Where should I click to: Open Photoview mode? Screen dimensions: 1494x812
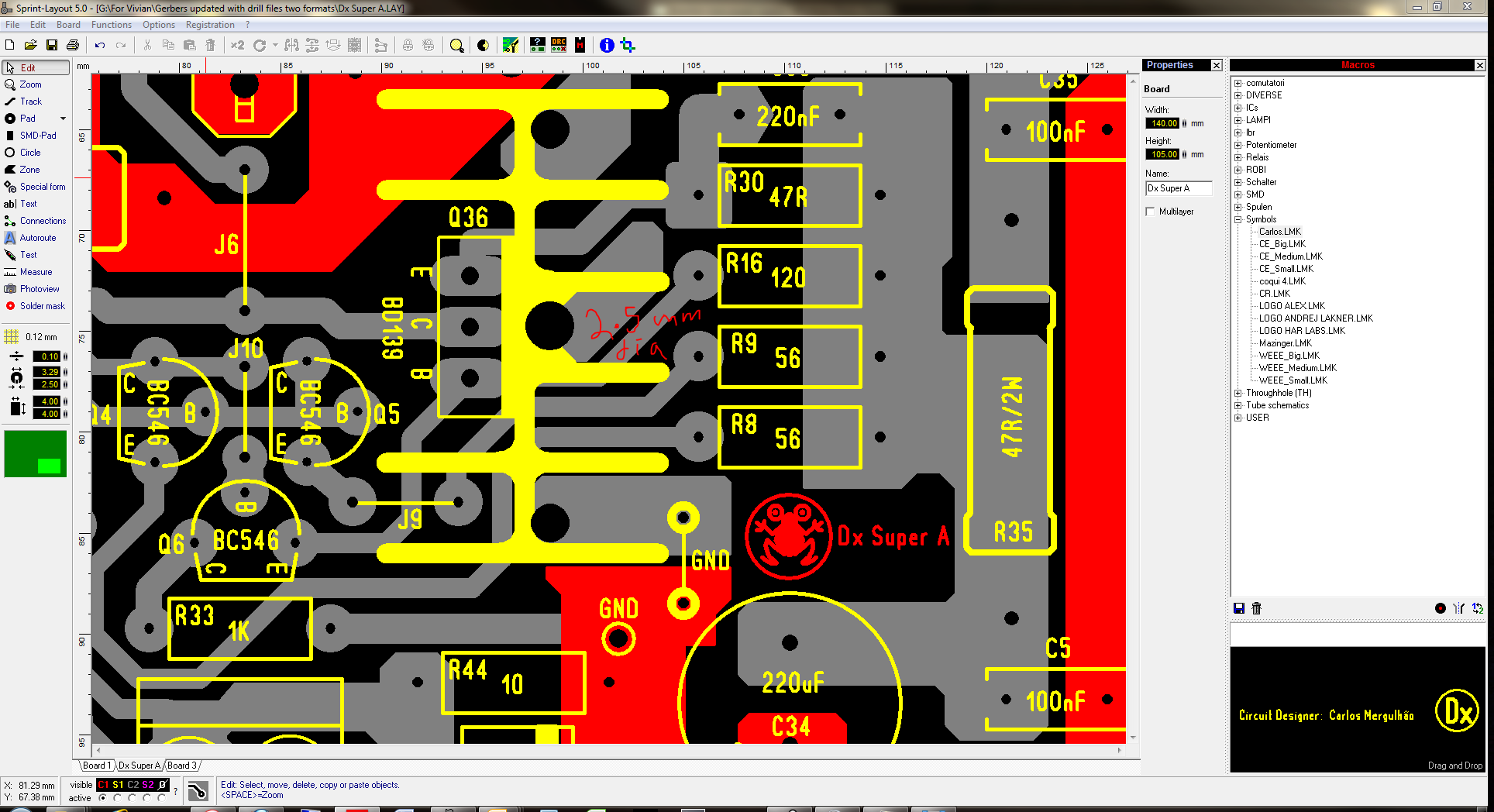(36, 289)
